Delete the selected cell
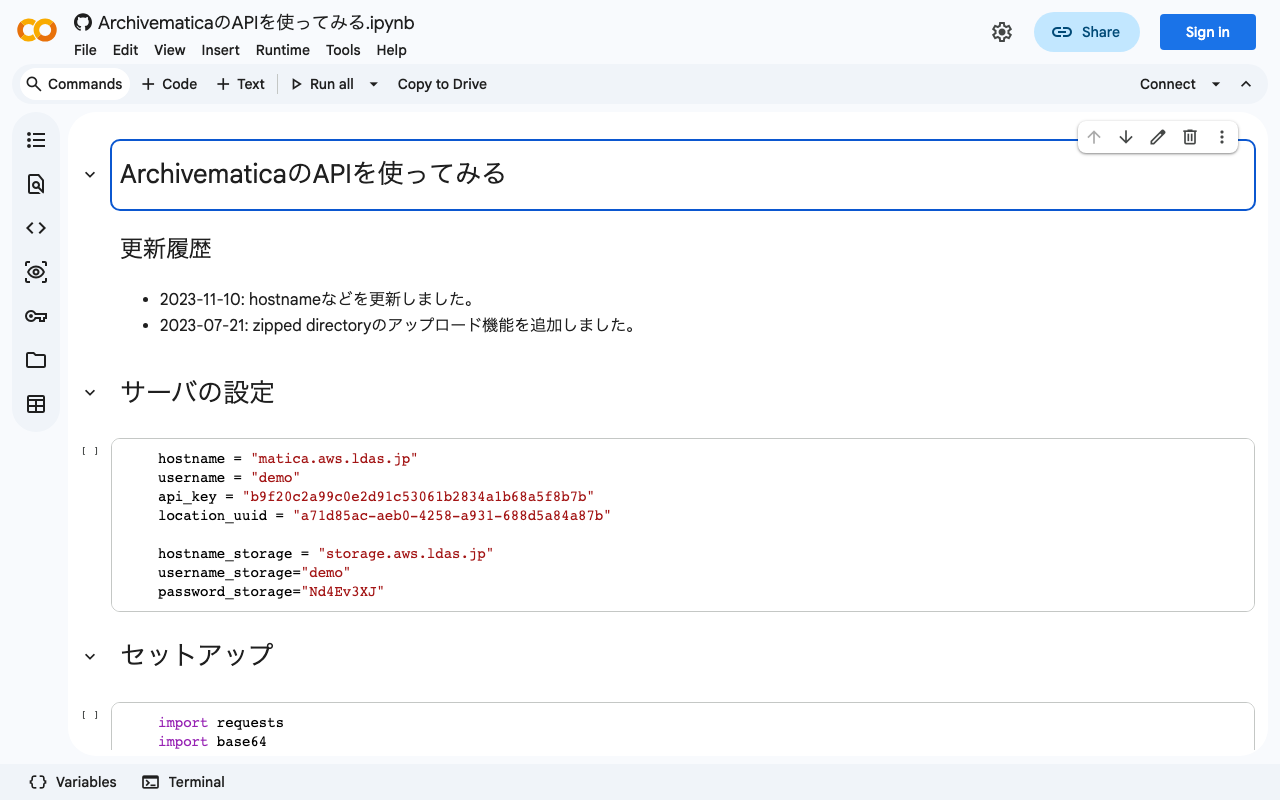Image resolution: width=1280 pixels, height=800 pixels. click(1190, 137)
